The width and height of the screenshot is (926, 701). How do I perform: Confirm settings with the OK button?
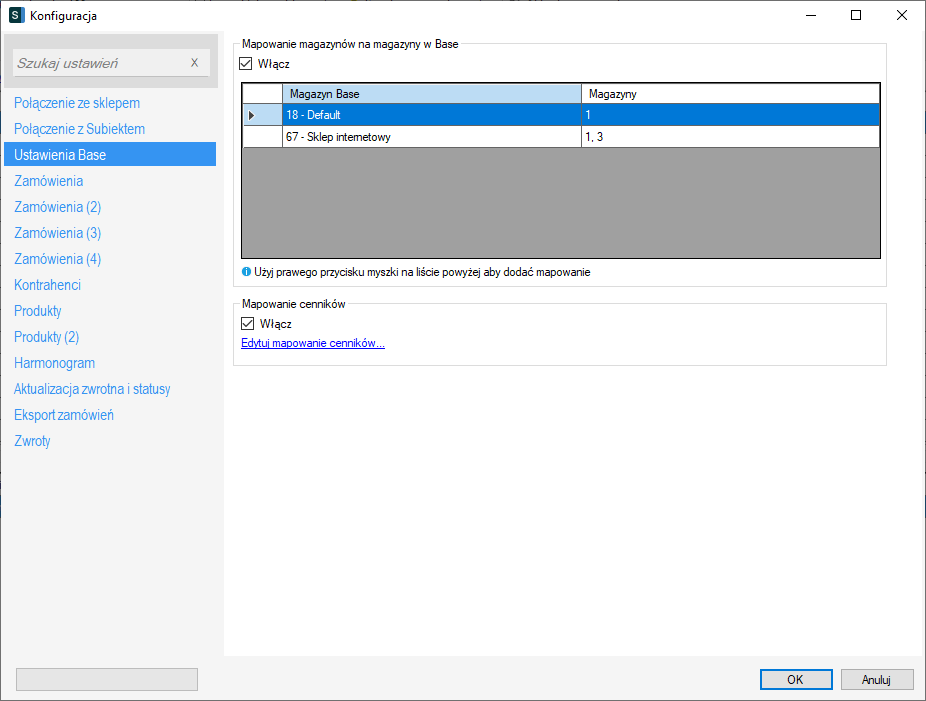tap(795, 680)
